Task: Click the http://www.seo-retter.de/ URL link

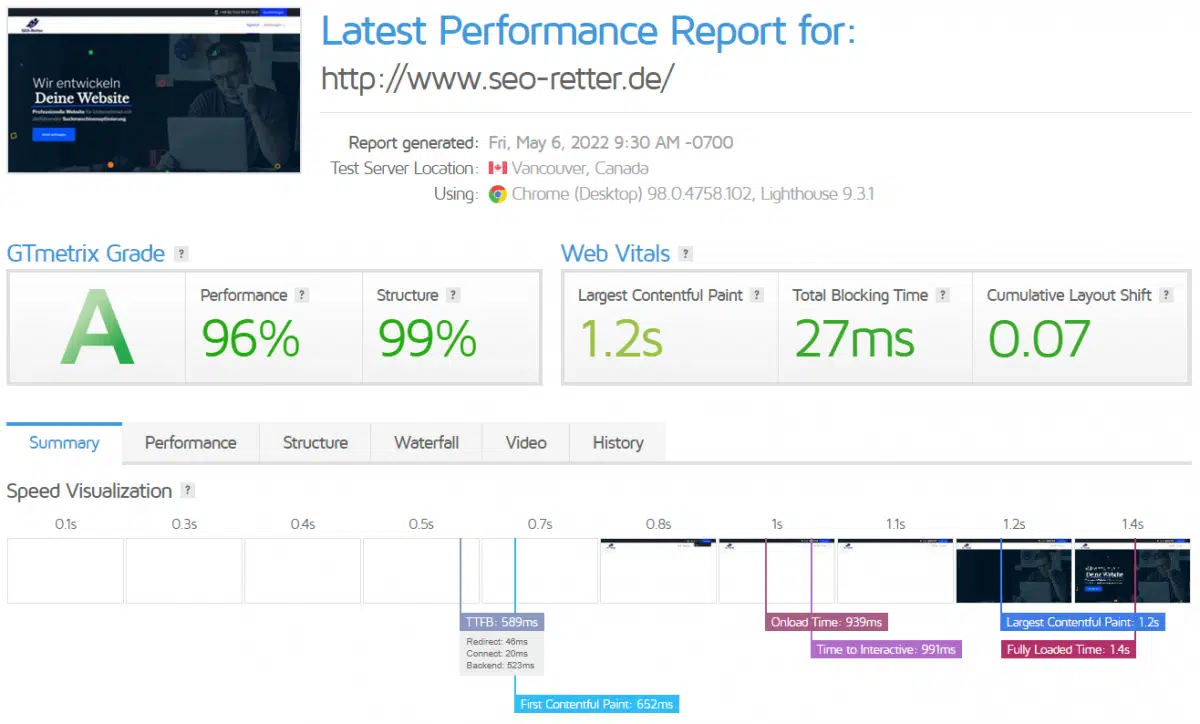Action: [x=498, y=78]
